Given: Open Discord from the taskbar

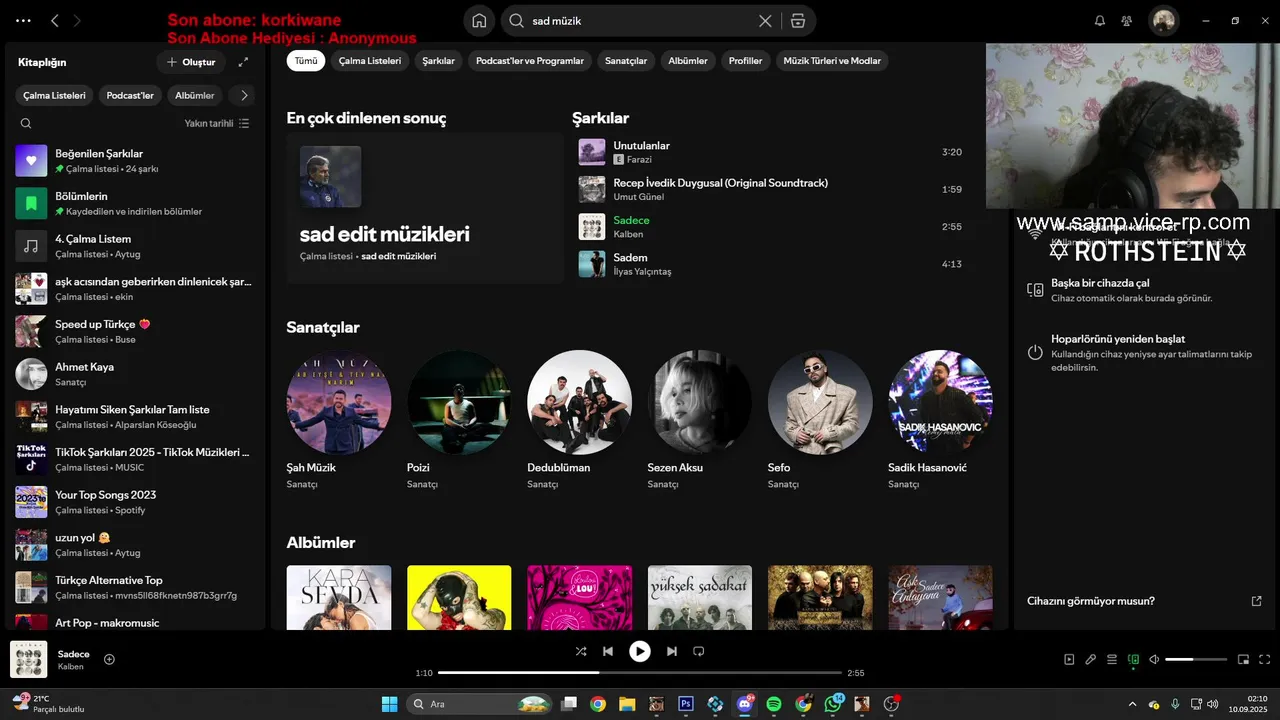Looking at the screenshot, I should [x=745, y=704].
